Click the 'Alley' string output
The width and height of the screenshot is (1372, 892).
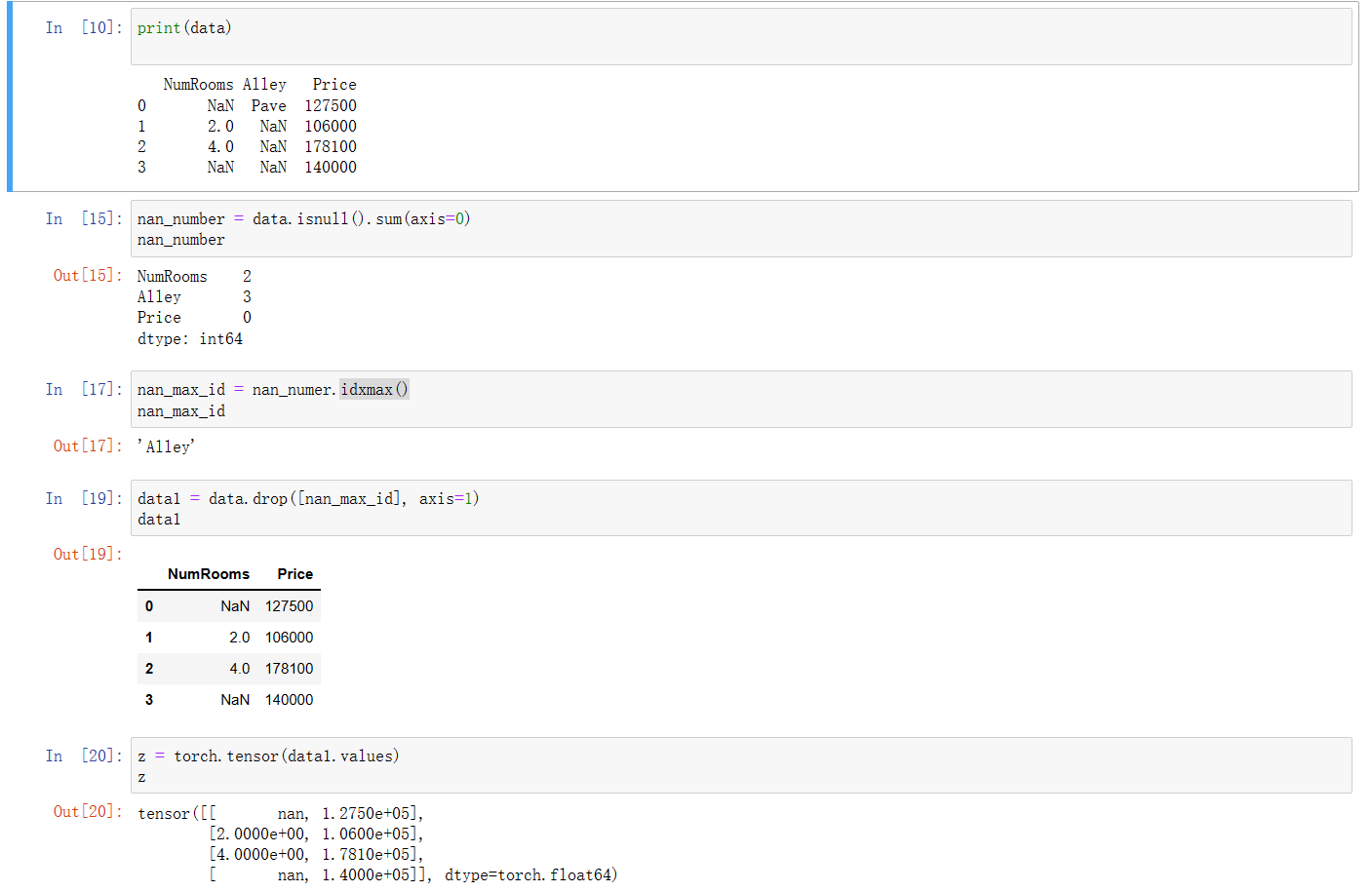(x=167, y=446)
